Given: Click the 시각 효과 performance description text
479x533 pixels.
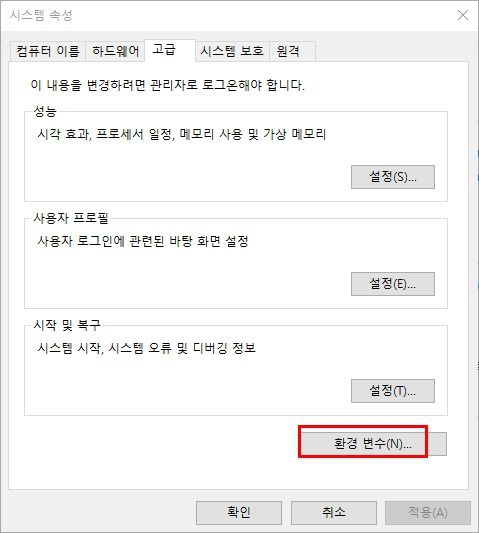Looking at the screenshot, I should [182, 134].
